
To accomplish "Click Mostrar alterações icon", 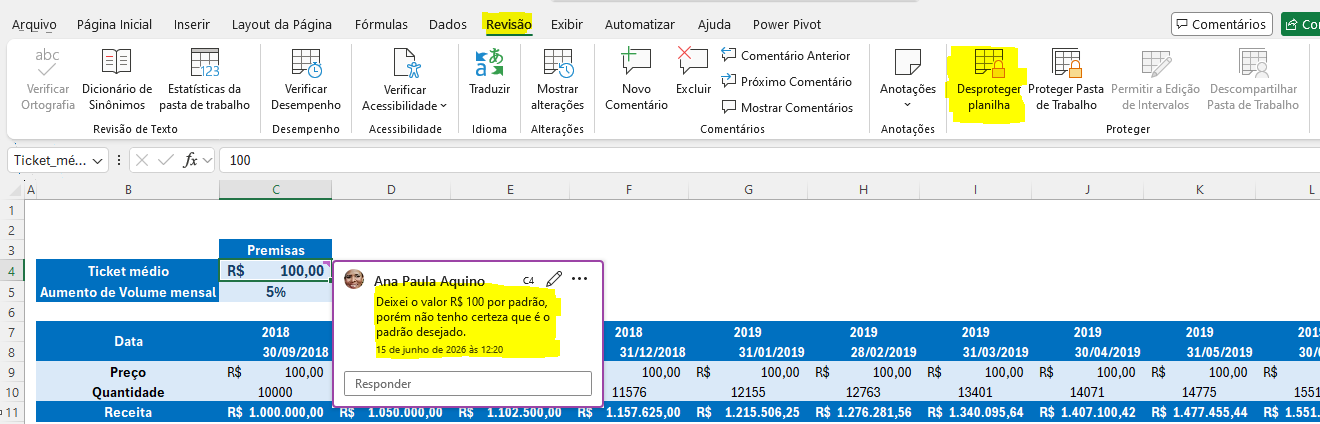I will tap(557, 64).
